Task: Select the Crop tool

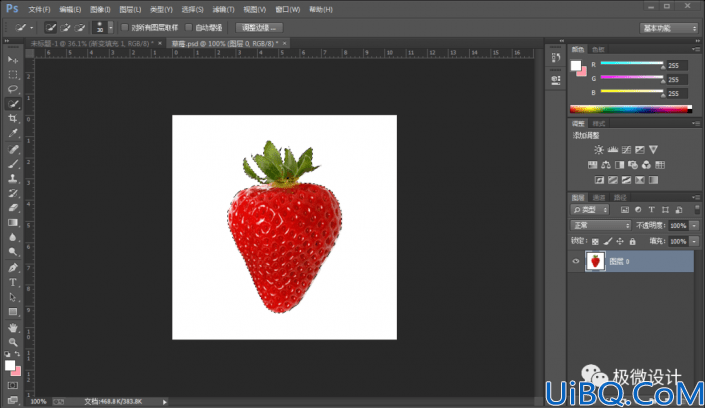Action: click(x=13, y=118)
